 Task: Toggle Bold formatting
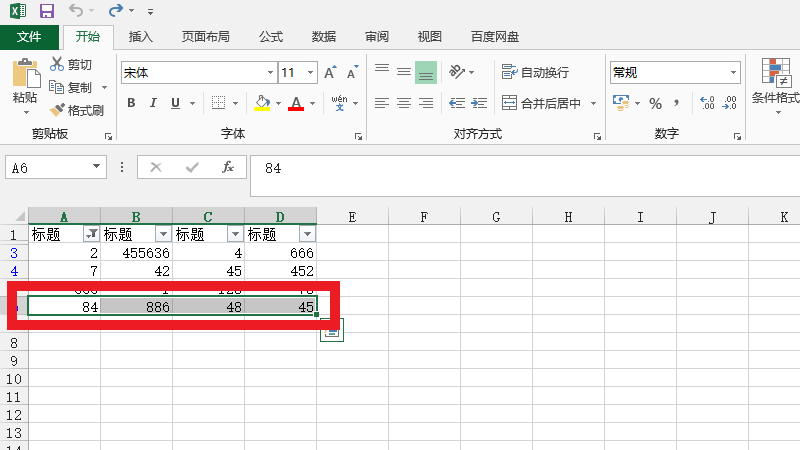[x=132, y=103]
